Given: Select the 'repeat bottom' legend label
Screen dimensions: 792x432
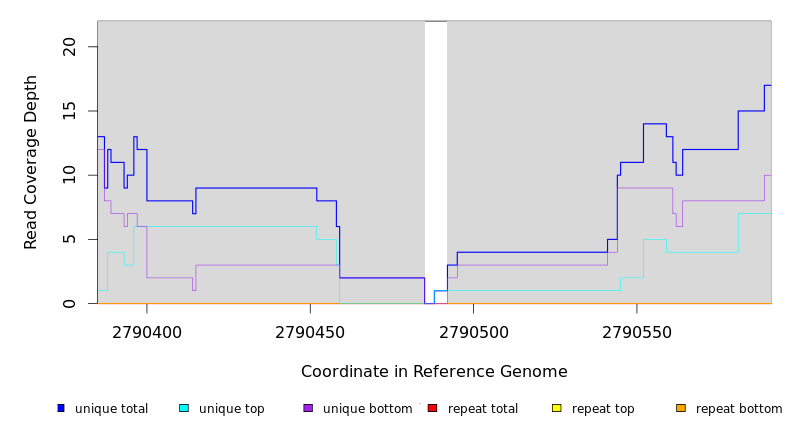Looking at the screenshot, I should pyautogui.click(x=739, y=409).
